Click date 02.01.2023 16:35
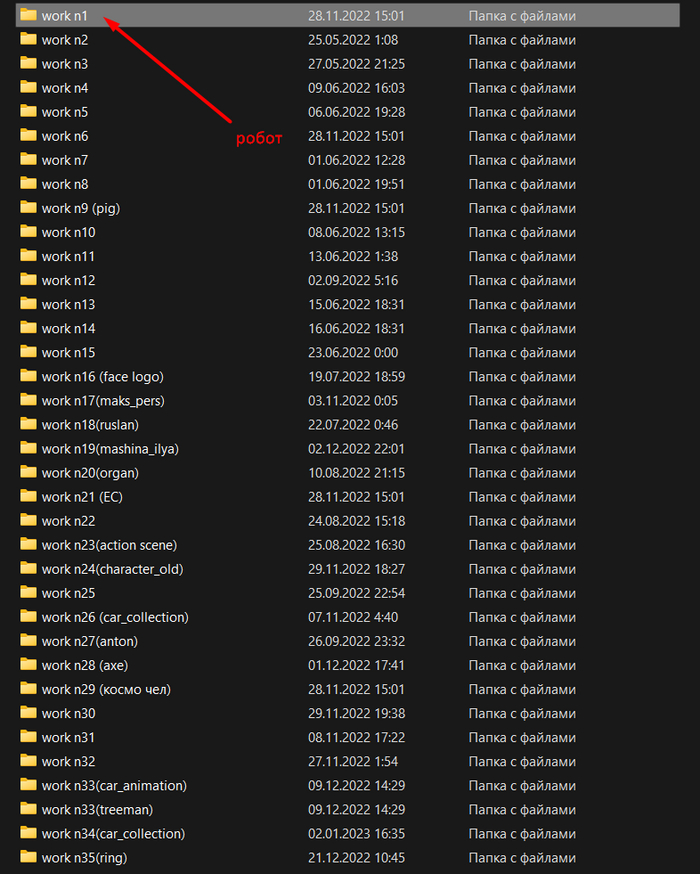Image resolution: width=700 pixels, height=874 pixels. click(357, 833)
